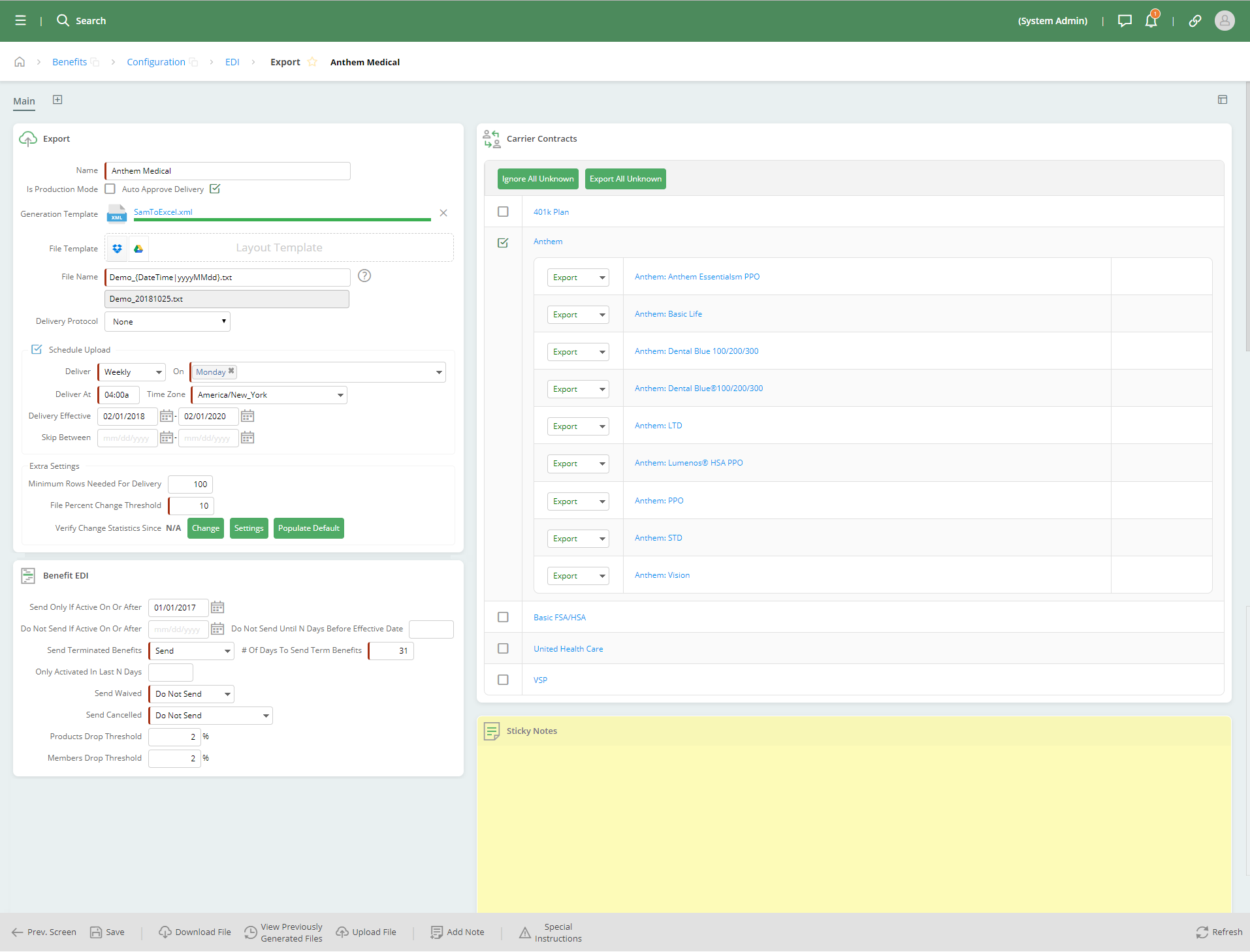1250x952 pixels.
Task: Uncheck the Anthem carrier checkbox
Action: point(503,243)
